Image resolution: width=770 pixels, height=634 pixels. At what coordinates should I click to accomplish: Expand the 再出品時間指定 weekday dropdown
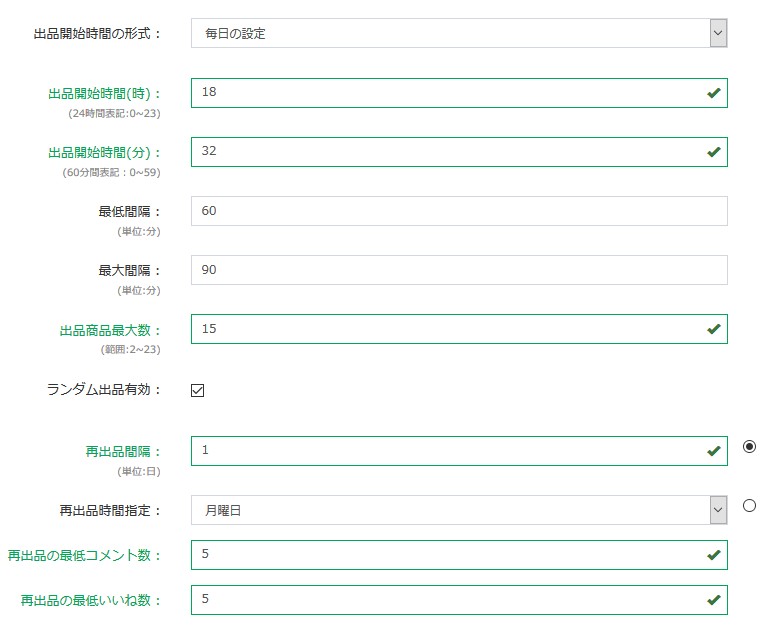(x=450, y=510)
